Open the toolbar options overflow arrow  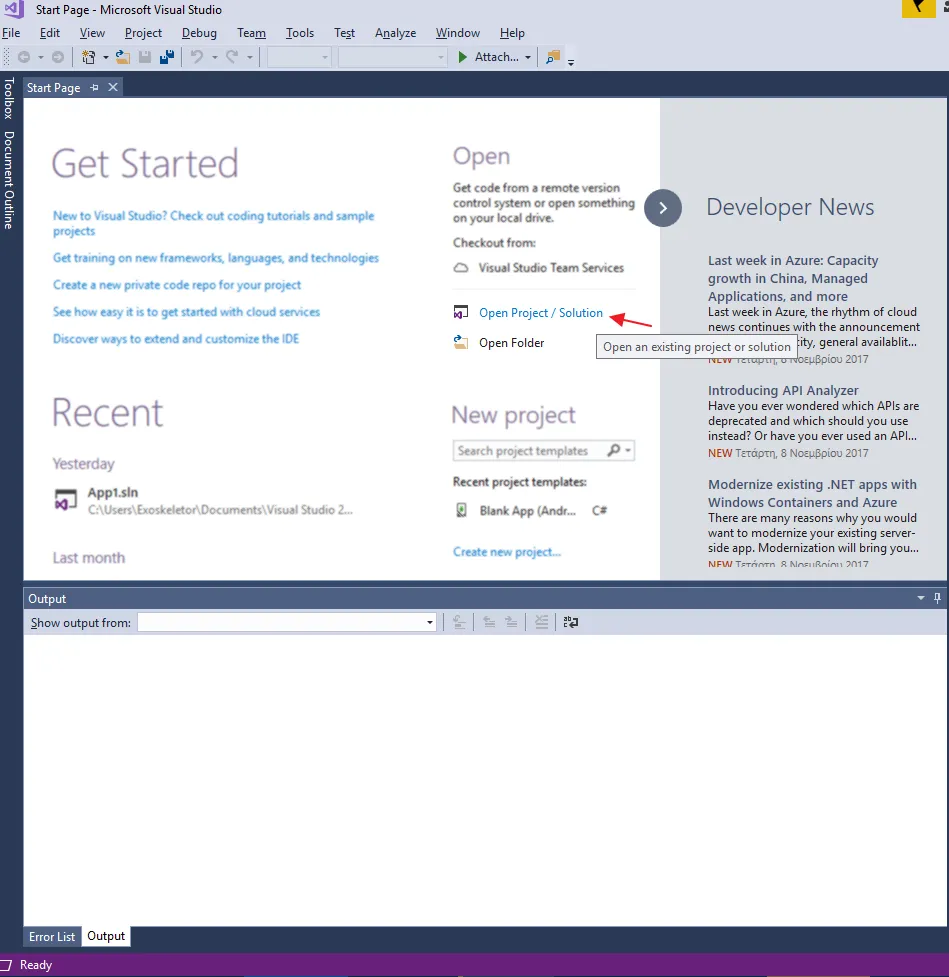pyautogui.click(x=571, y=62)
